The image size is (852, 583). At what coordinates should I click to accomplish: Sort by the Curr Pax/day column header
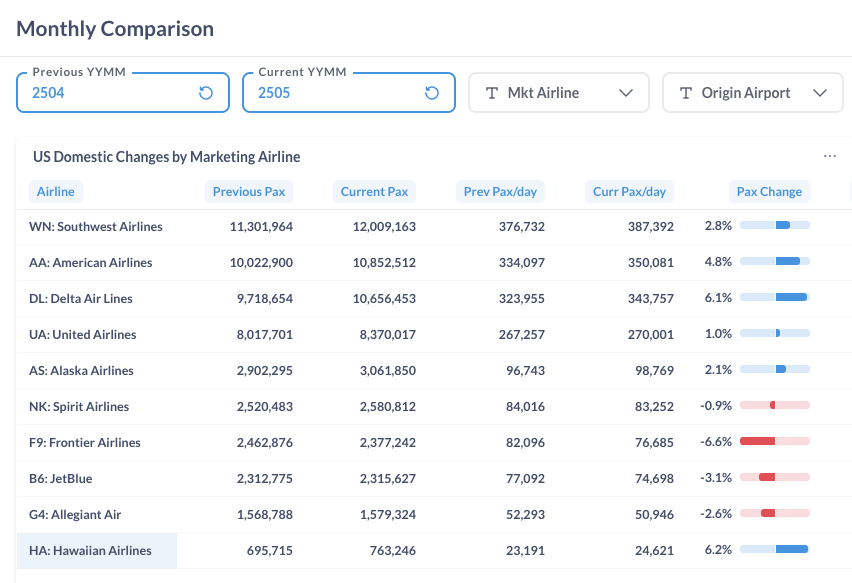pyautogui.click(x=629, y=192)
